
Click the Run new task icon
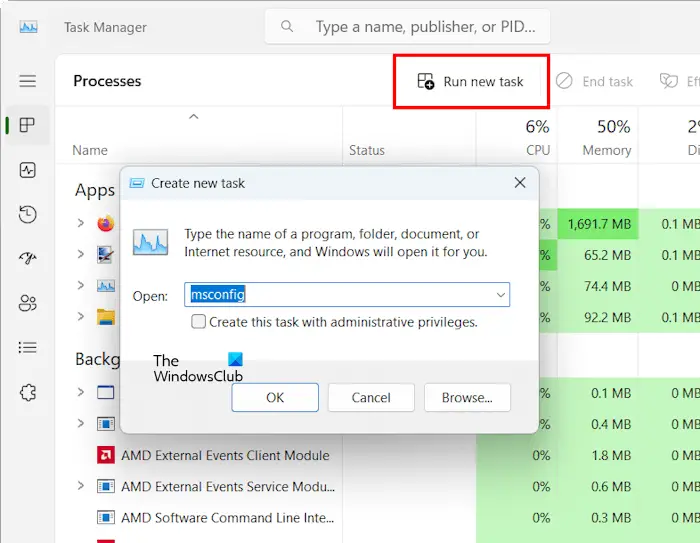425,81
